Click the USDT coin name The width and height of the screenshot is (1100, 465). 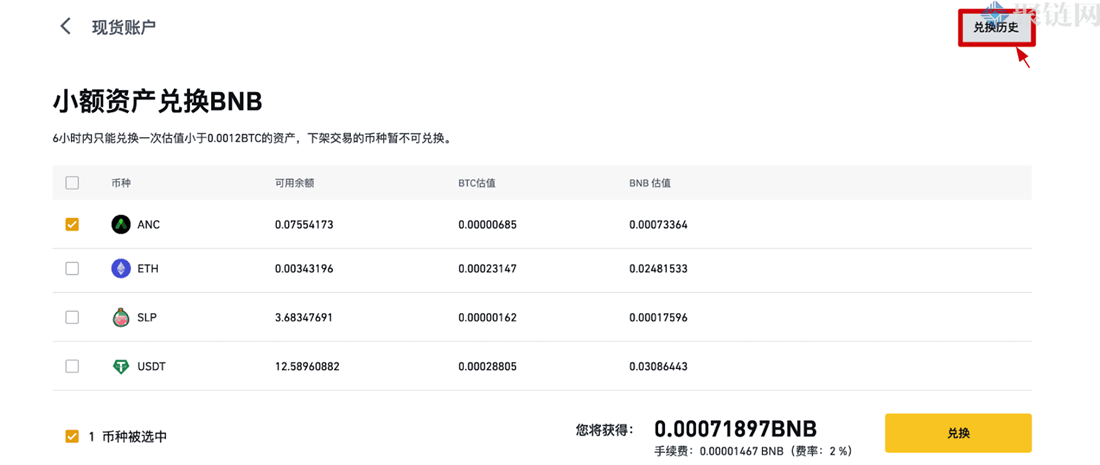pos(152,366)
